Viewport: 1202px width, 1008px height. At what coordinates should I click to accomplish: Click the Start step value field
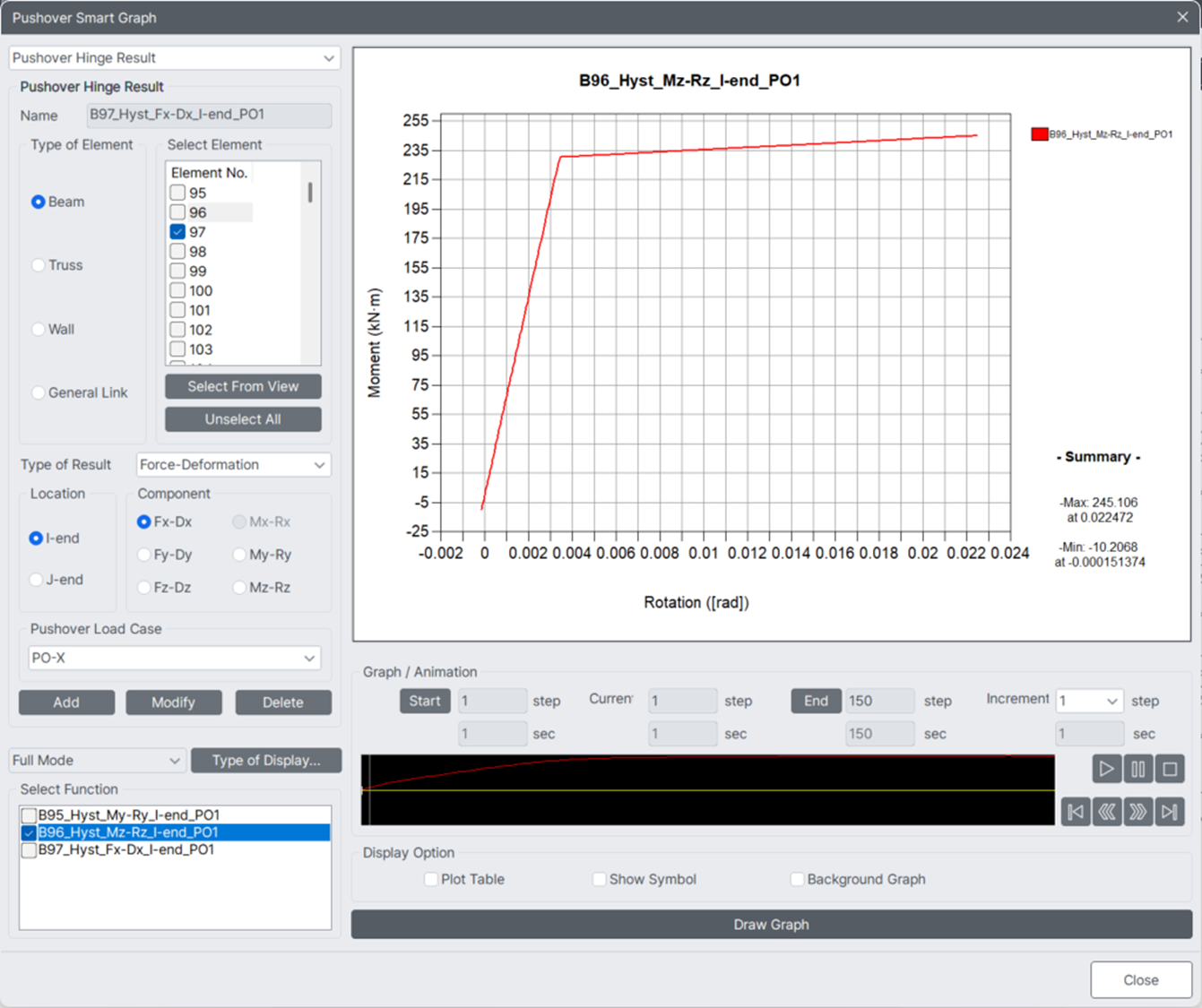[493, 701]
